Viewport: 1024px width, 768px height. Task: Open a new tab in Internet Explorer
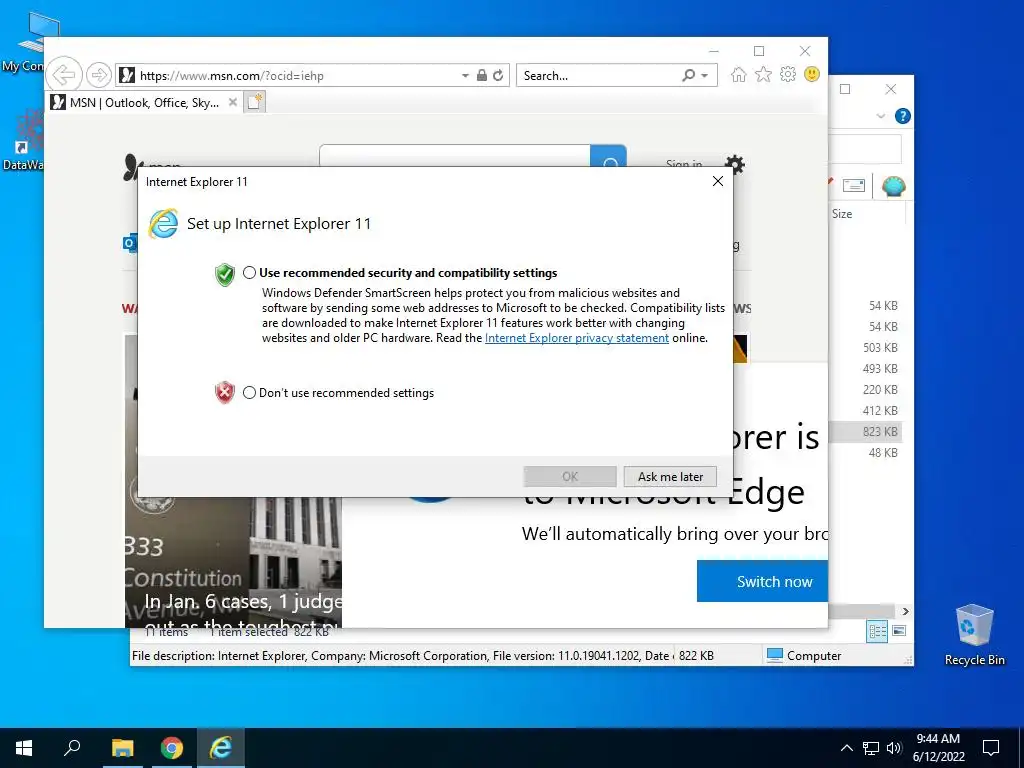(255, 103)
